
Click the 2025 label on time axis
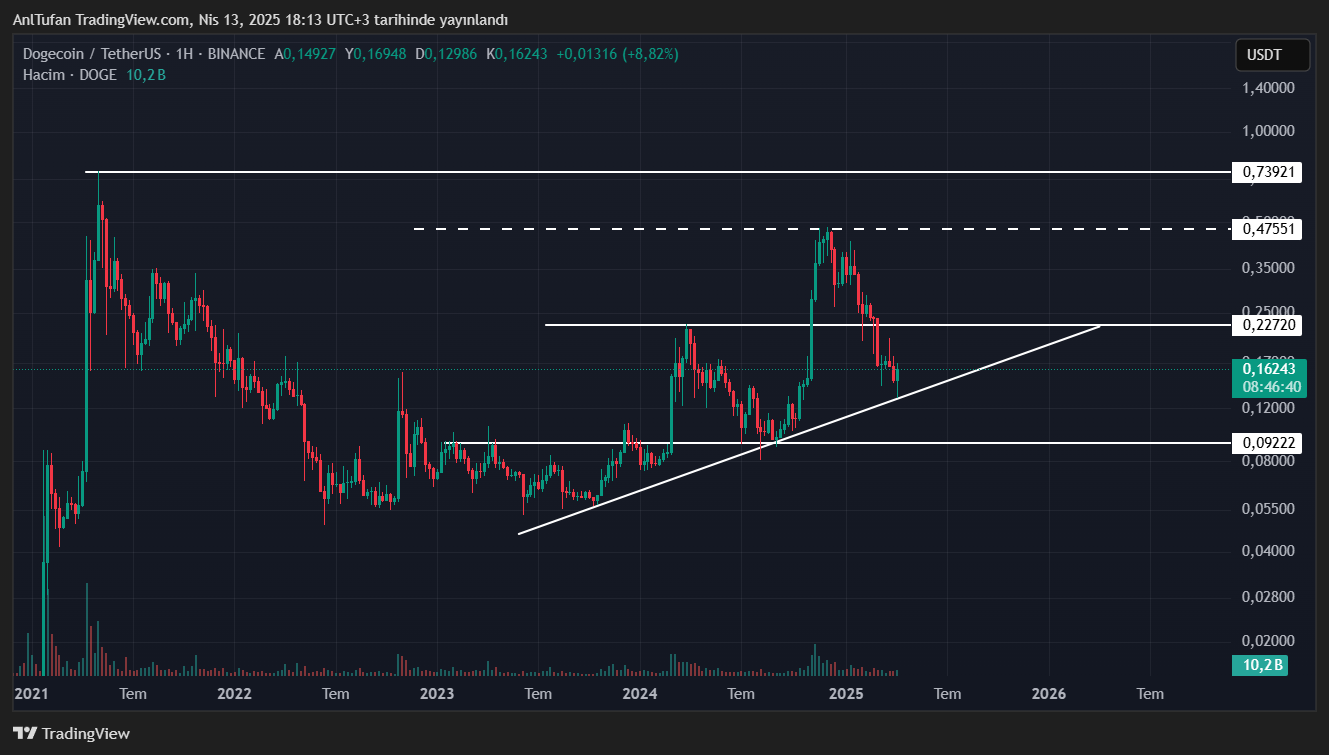[x=846, y=693]
